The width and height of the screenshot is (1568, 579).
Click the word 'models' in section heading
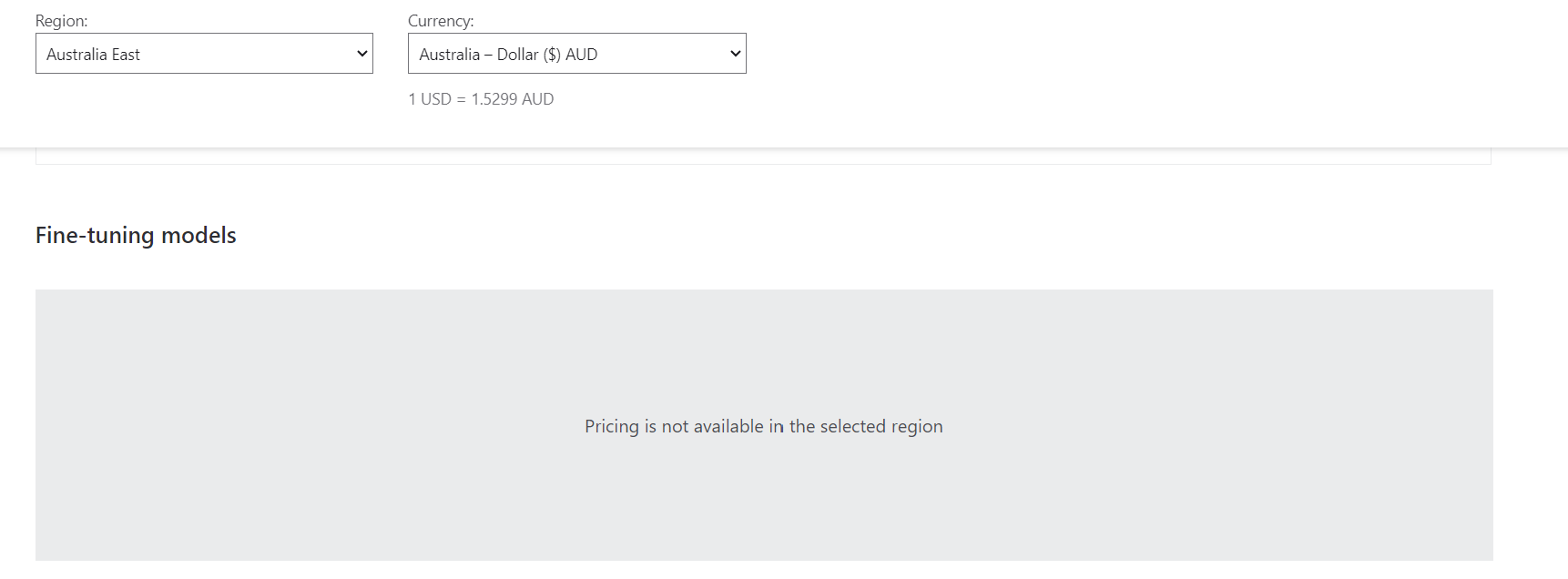pos(199,235)
